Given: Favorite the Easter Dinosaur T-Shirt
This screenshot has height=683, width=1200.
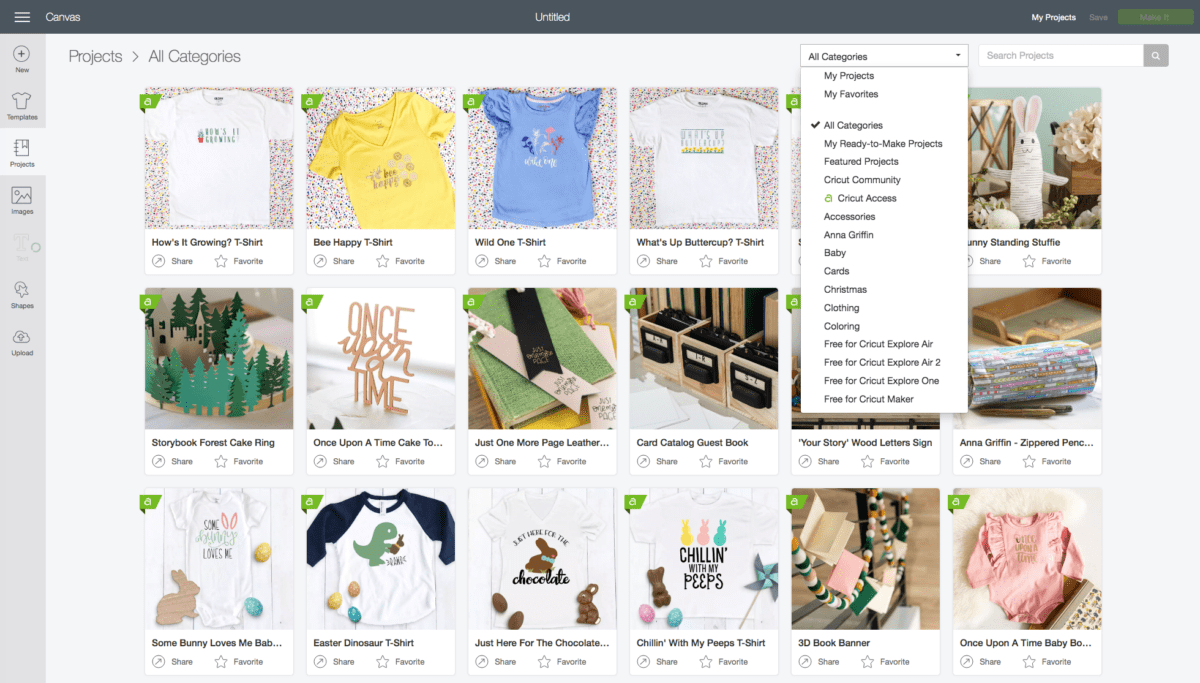Looking at the screenshot, I should [x=399, y=661].
